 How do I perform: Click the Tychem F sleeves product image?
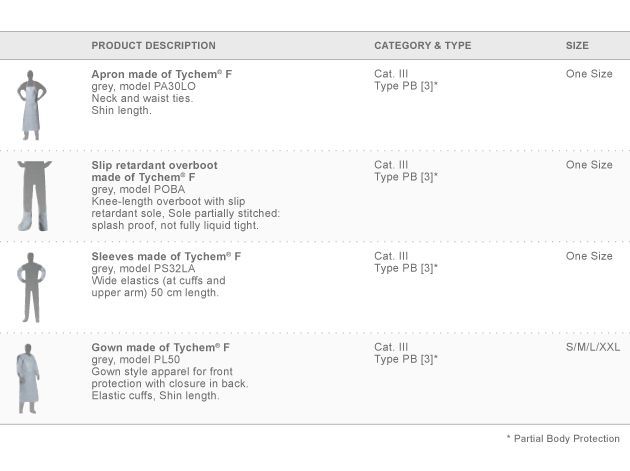coord(32,286)
